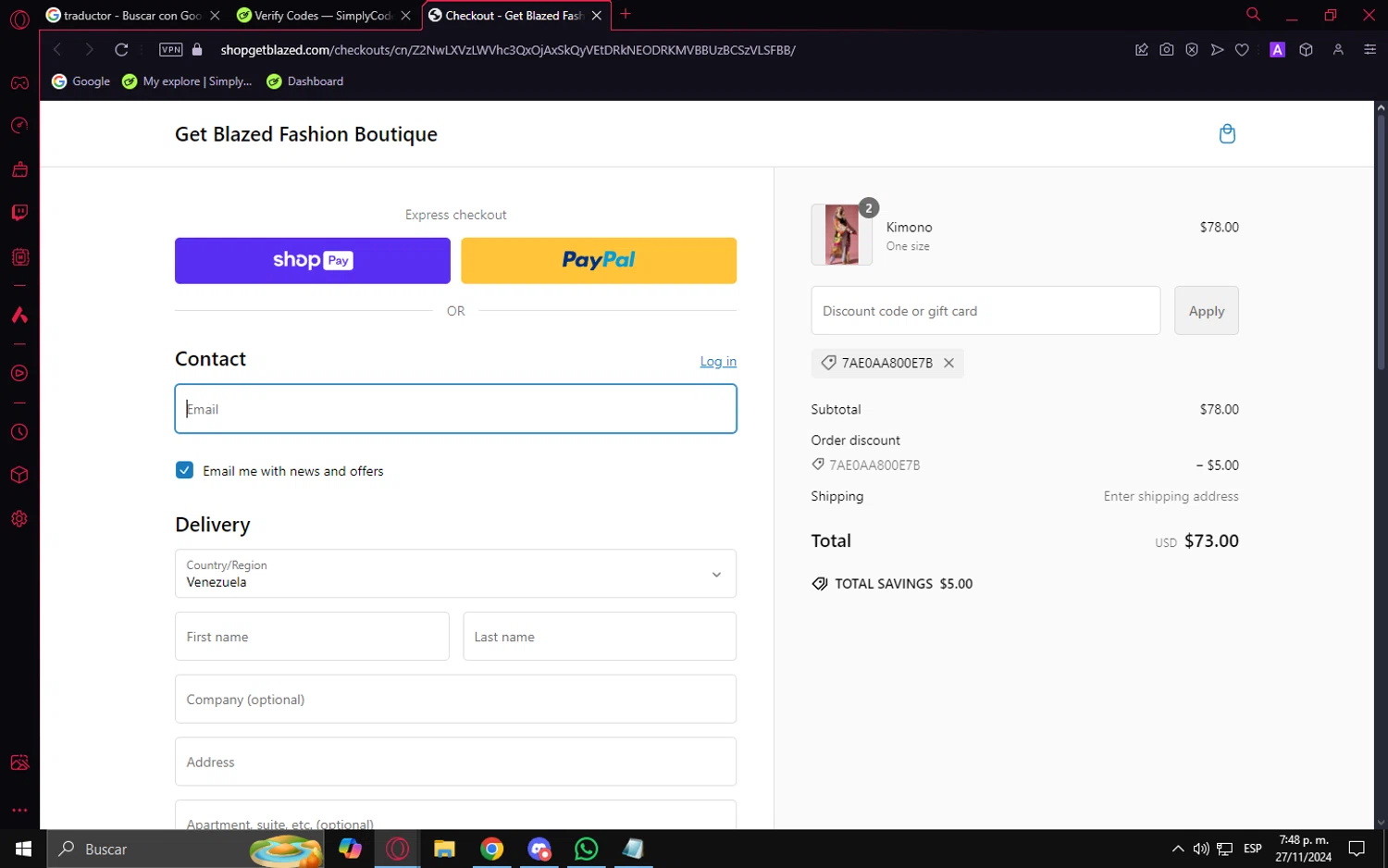Open the sidebar Extensions cube icon
Screen dimensions: 1388x868
(19, 476)
